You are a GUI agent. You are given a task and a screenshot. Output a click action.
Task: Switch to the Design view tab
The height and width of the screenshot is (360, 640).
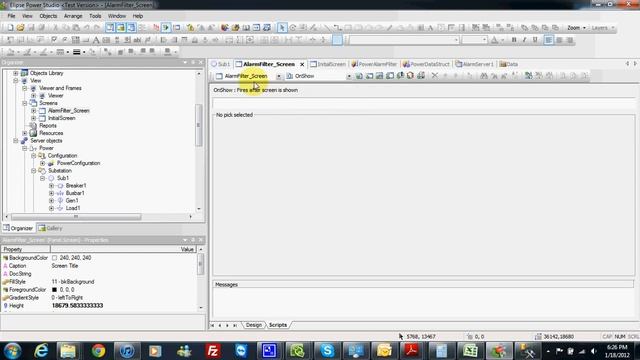[x=253, y=325]
